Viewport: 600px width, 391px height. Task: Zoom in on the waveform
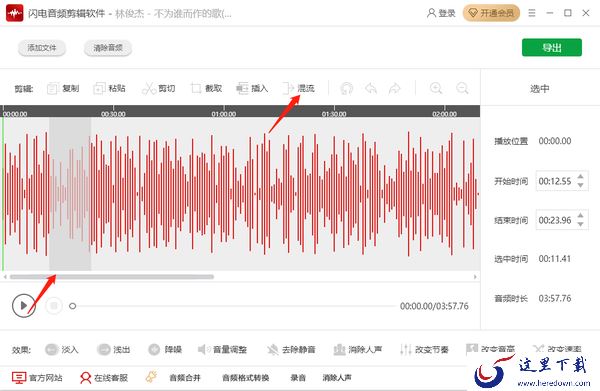click(436, 88)
